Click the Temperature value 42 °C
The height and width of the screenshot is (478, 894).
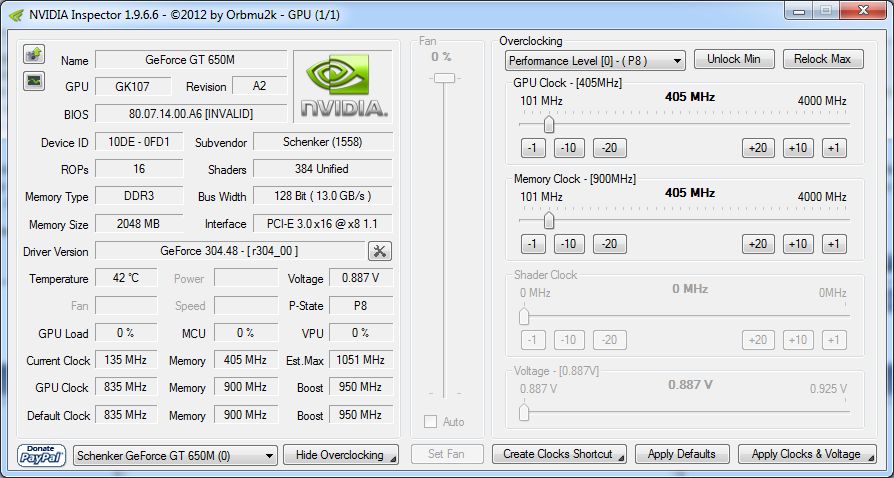[x=126, y=278]
